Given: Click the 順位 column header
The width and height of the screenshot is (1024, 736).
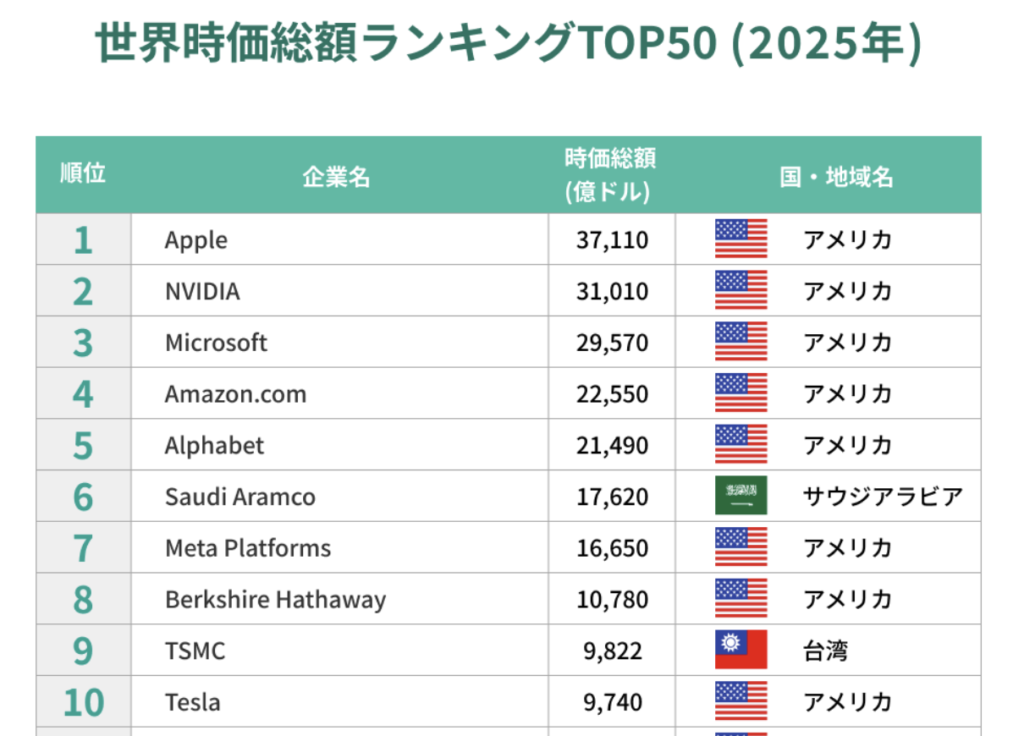Looking at the screenshot, I should 83,174.
